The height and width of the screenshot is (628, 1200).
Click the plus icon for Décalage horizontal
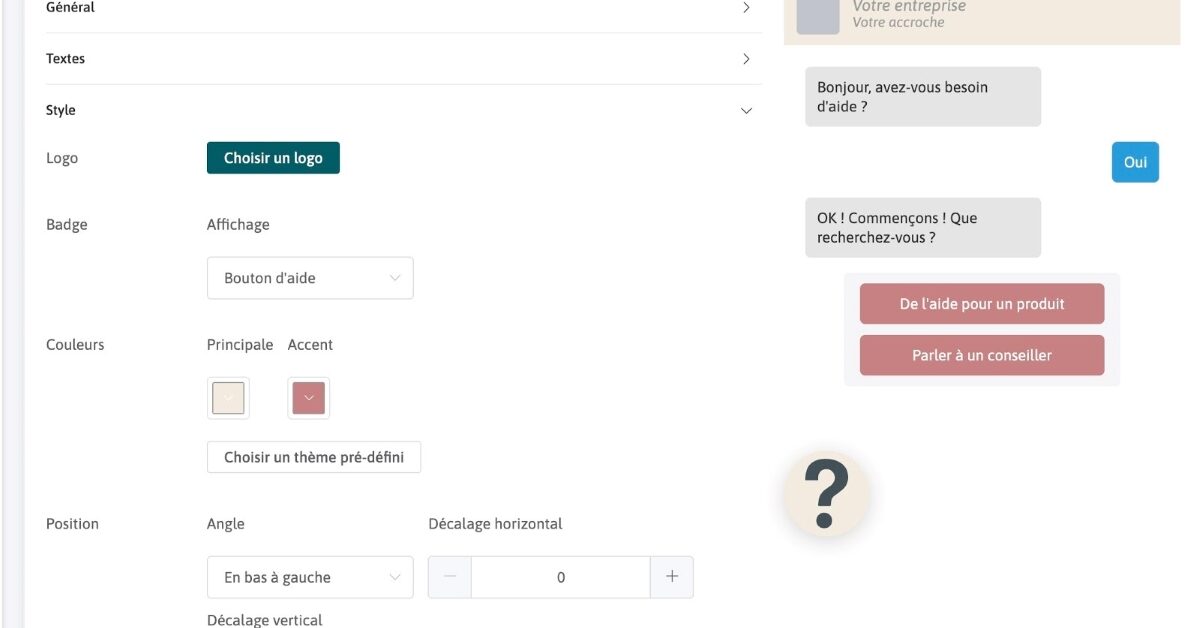coord(672,576)
